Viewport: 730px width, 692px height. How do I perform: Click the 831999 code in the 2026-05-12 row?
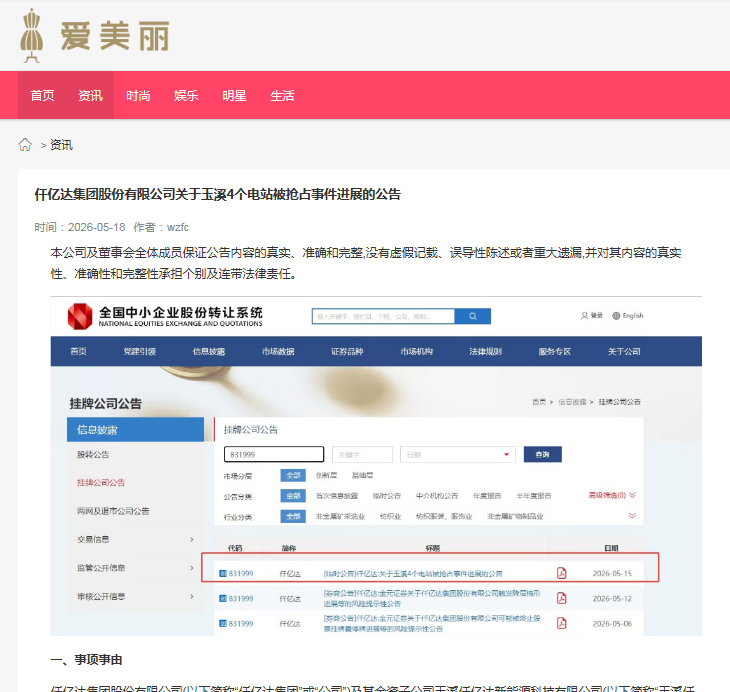[x=240, y=599]
